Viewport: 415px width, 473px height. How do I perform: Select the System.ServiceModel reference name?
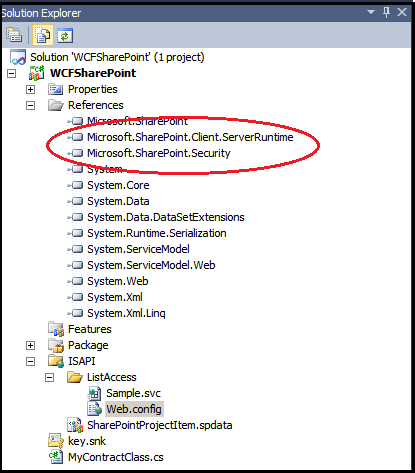tap(138, 249)
